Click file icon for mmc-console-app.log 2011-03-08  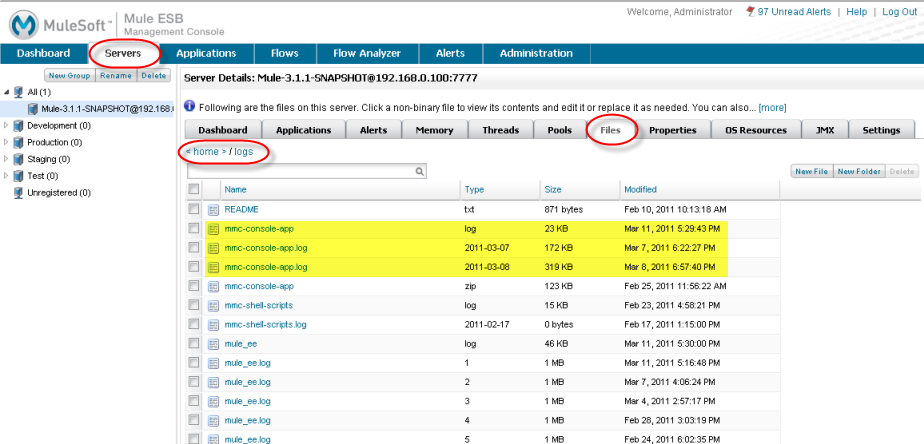(213, 267)
